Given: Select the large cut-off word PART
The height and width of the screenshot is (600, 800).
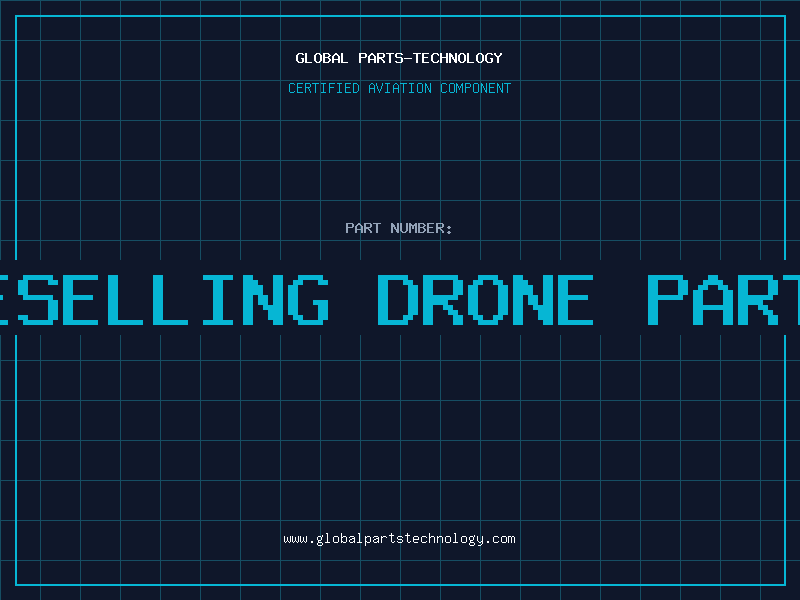Looking at the screenshot, I should coord(723,299).
